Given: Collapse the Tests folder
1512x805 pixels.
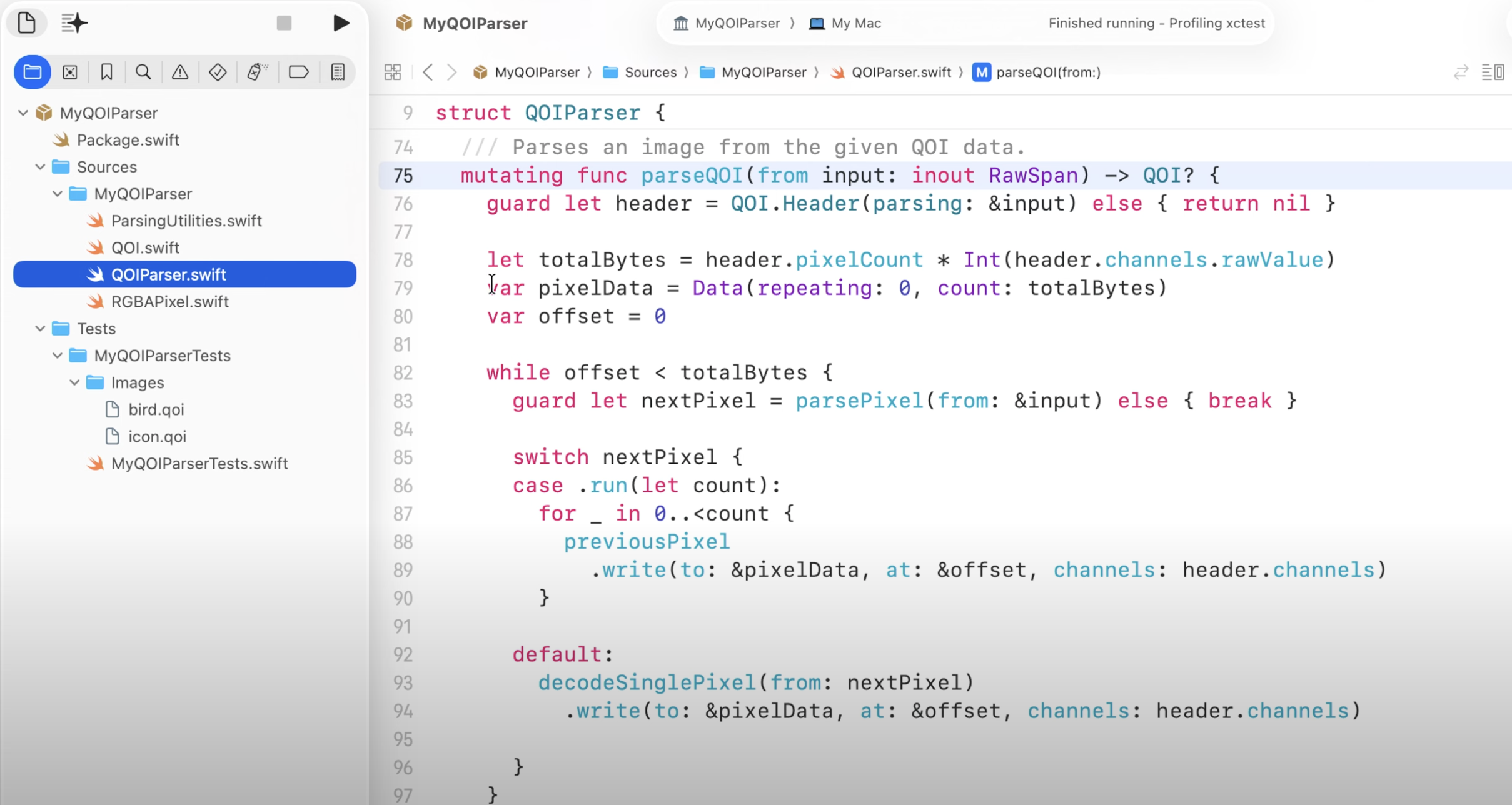Looking at the screenshot, I should point(40,329).
